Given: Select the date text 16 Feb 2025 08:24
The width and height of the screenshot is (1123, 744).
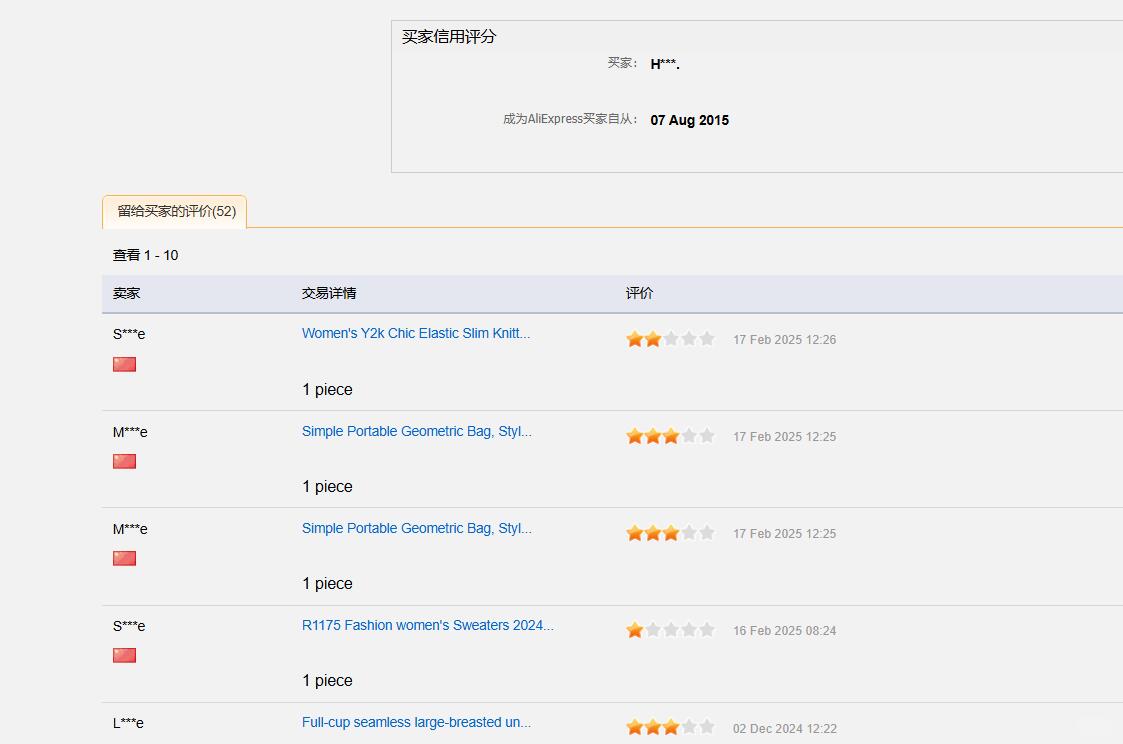Looking at the screenshot, I should click(784, 630).
